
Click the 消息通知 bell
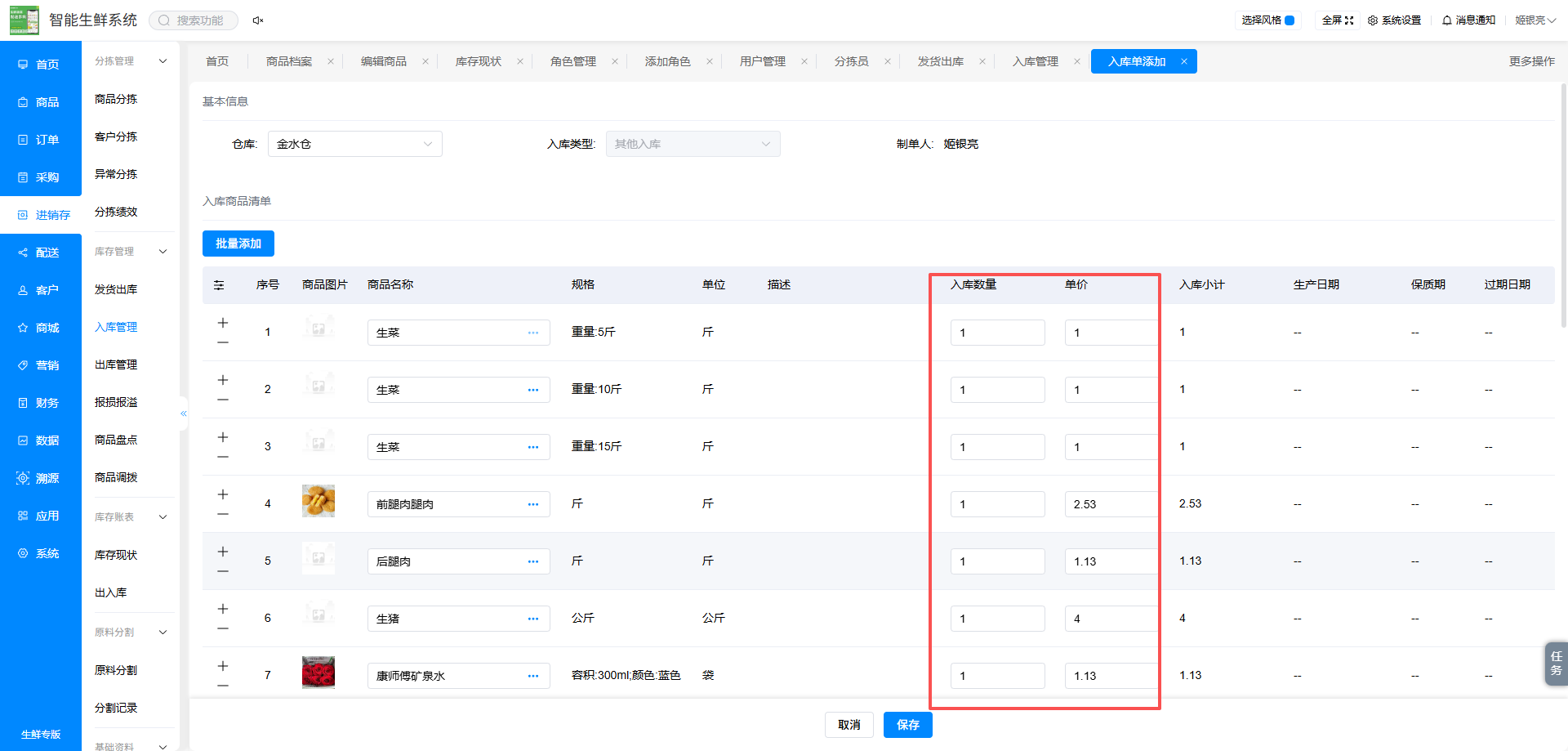[x=1468, y=20]
